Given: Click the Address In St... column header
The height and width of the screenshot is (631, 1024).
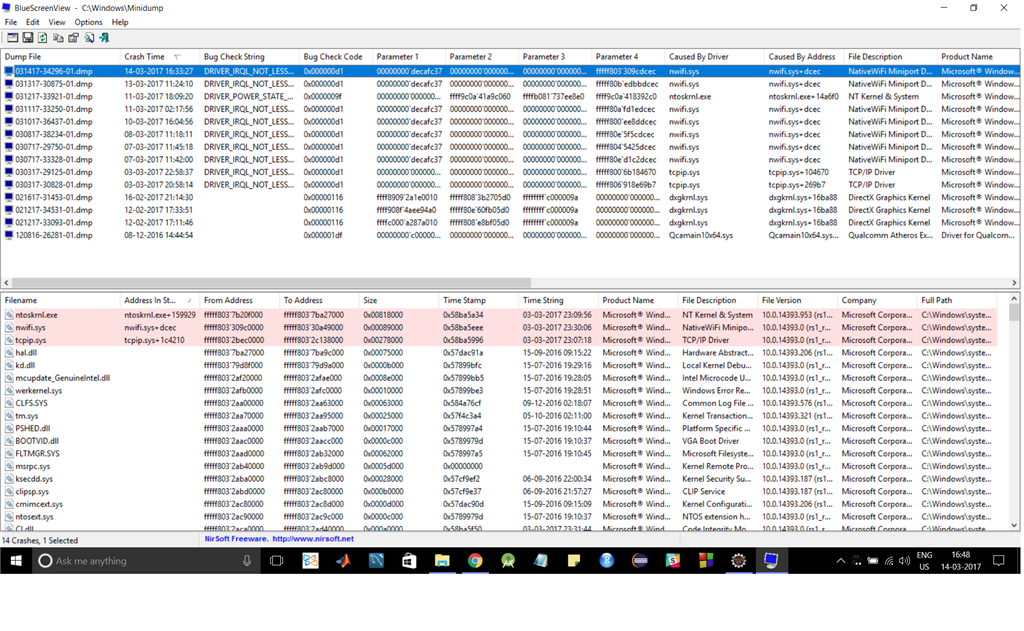Looking at the screenshot, I should click(160, 300).
